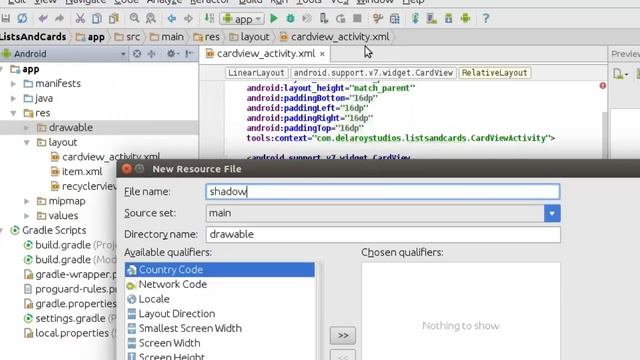Collapse the layout folder arrow

click(x=27, y=142)
